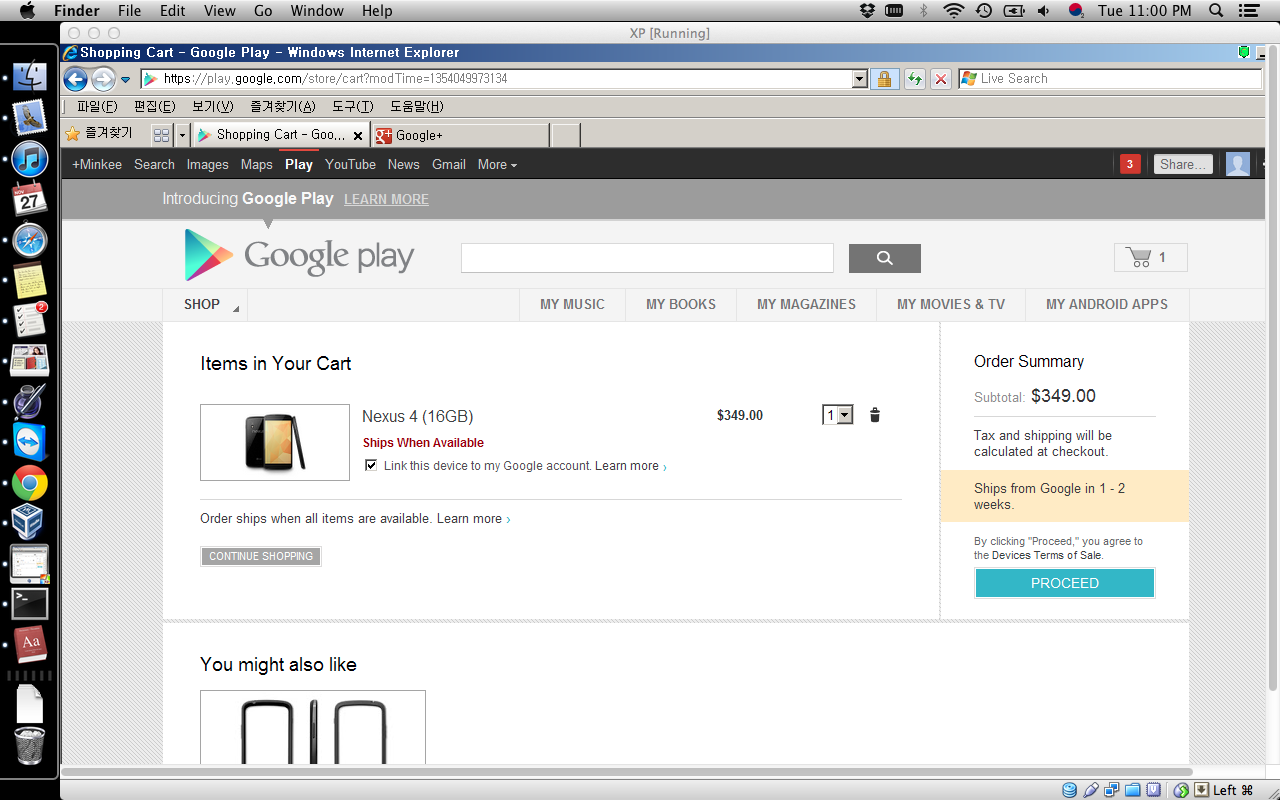Image resolution: width=1280 pixels, height=800 pixels.
Task: Uncheck Link this device to my Google account
Action: pos(371,466)
